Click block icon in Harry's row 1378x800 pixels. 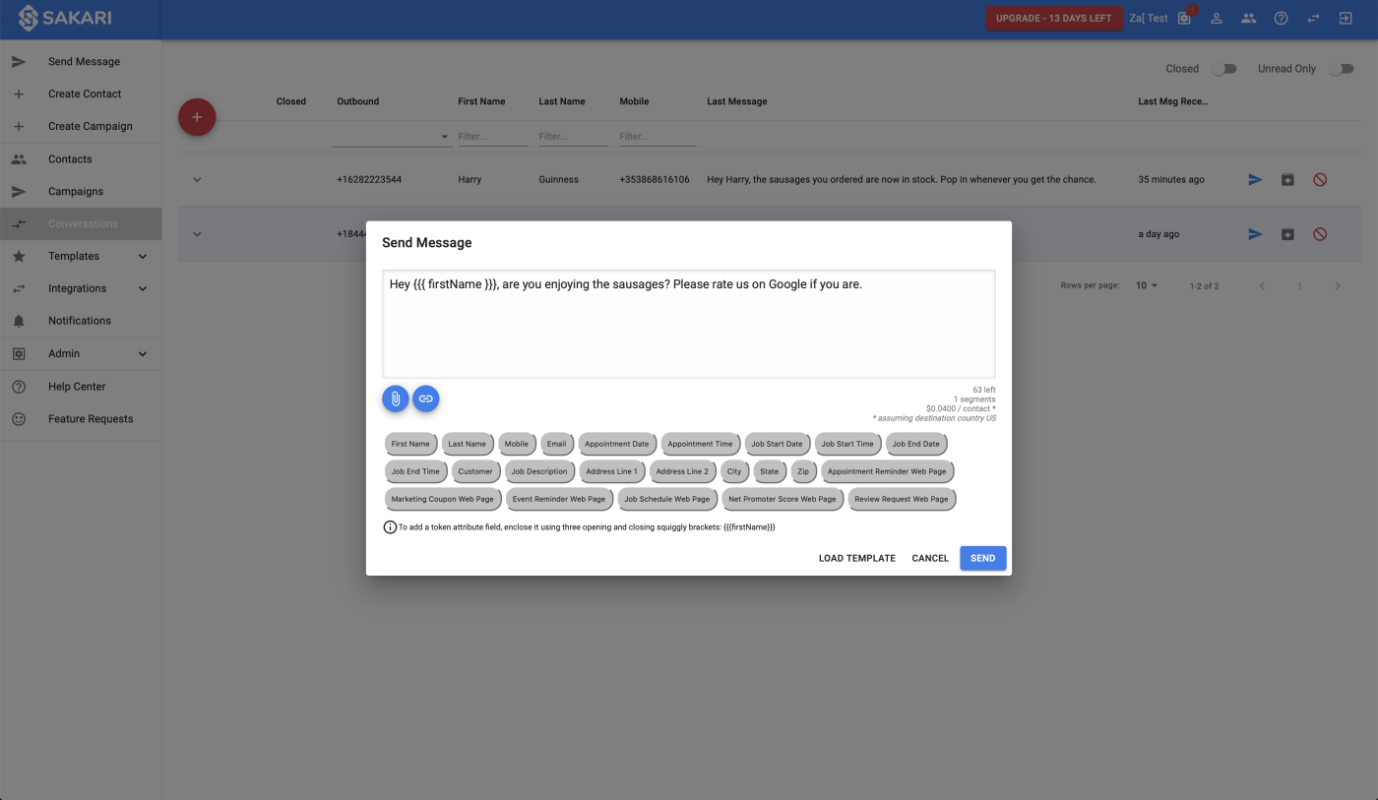(1320, 180)
